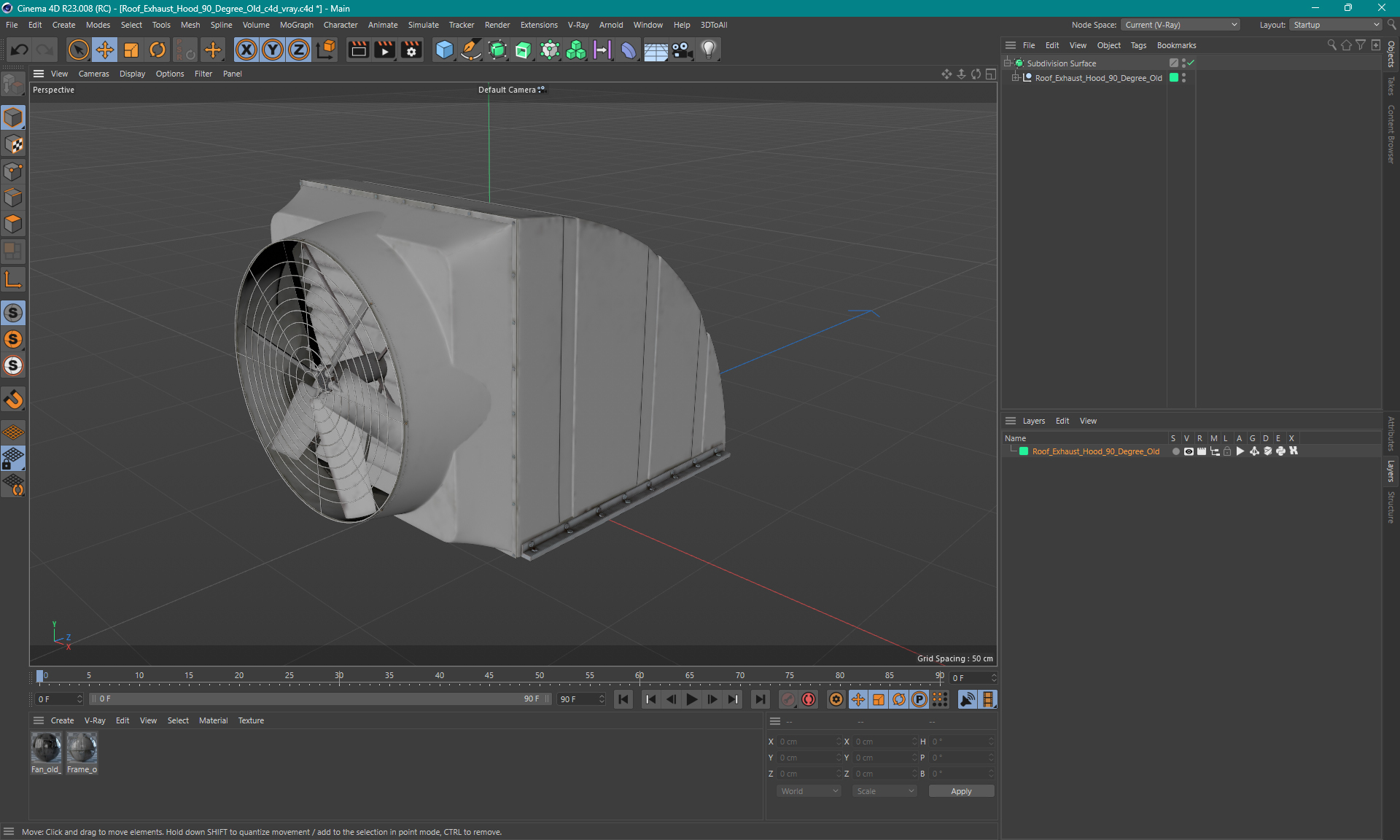Click frame 30 on timeline ruler
Image resolution: width=1400 pixels, height=840 pixels.
(339, 676)
